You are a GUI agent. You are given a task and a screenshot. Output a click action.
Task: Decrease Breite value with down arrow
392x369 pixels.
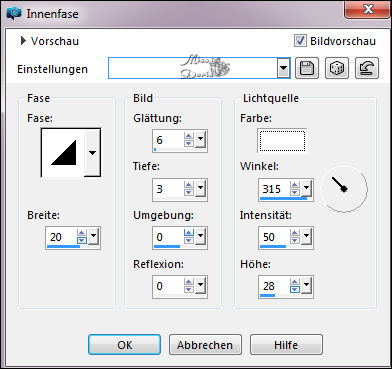(x=82, y=240)
